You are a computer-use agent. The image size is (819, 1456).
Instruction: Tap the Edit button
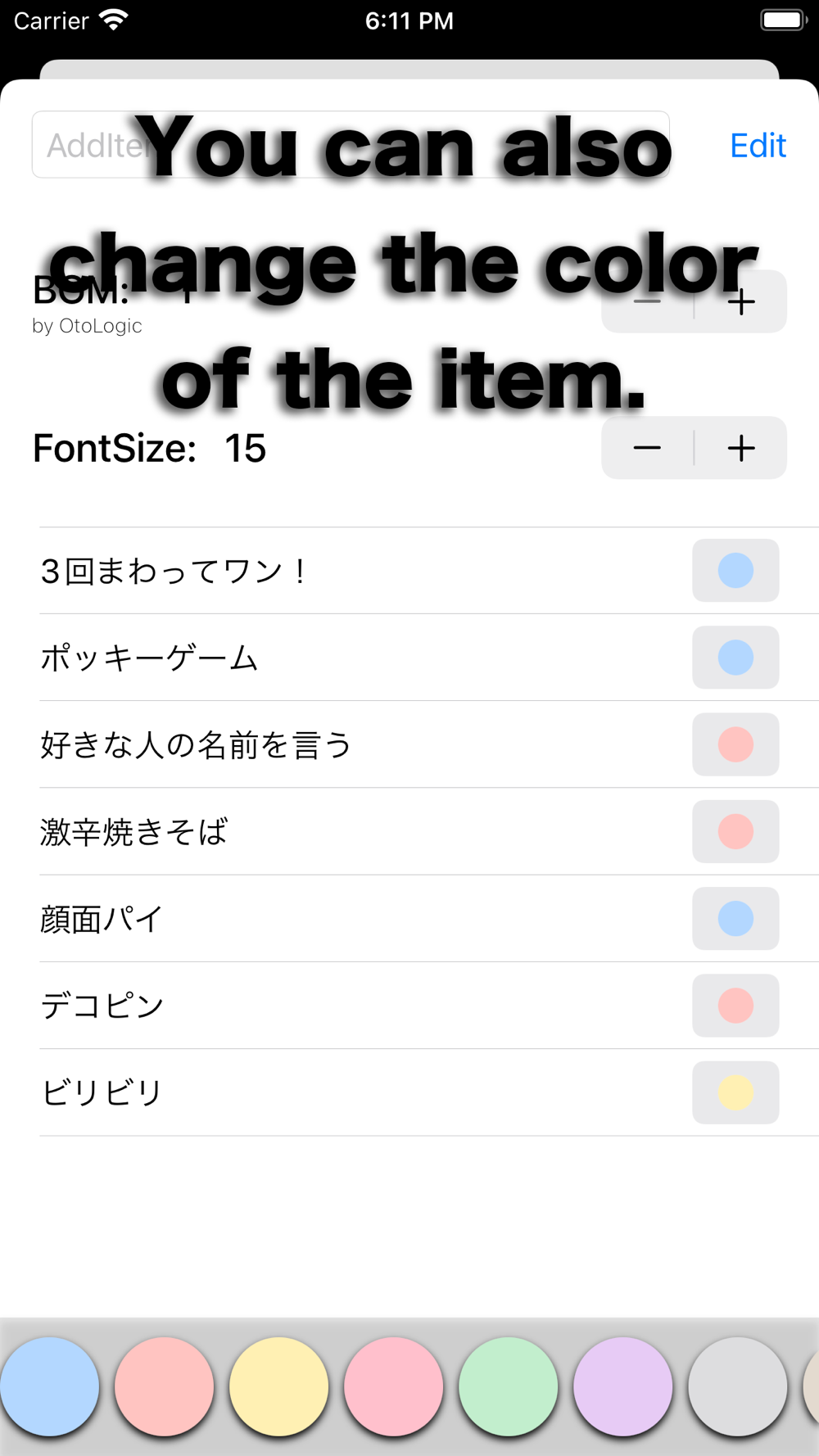coord(758,146)
